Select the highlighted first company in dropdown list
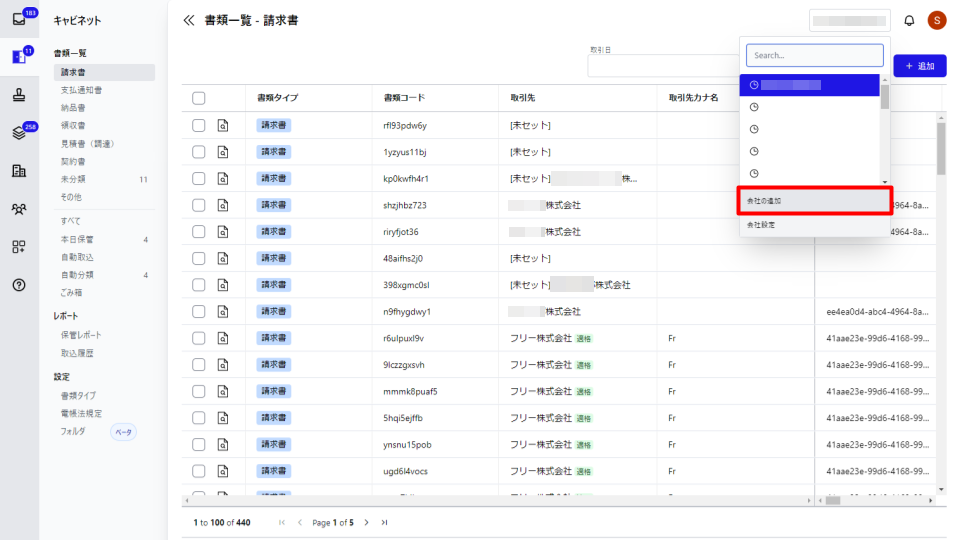960x540 pixels. tap(809, 85)
